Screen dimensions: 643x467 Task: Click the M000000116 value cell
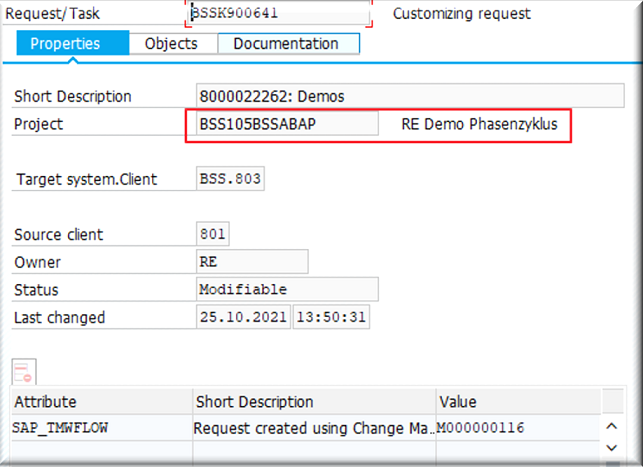coord(515,428)
